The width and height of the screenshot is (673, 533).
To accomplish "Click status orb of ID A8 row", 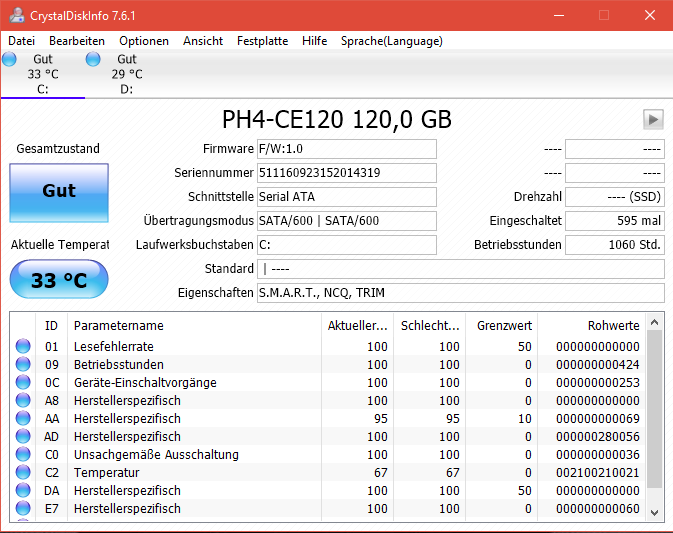I will coord(23,400).
